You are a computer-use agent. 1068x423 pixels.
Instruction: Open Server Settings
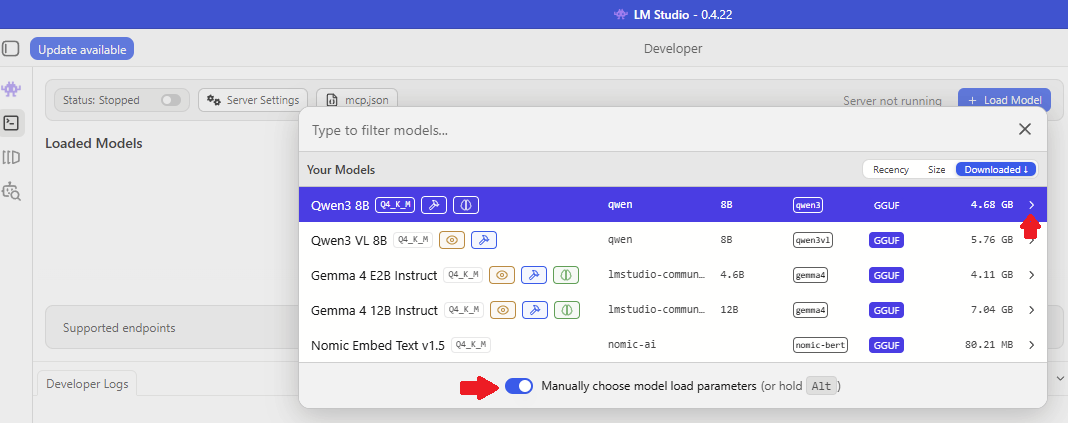click(253, 100)
